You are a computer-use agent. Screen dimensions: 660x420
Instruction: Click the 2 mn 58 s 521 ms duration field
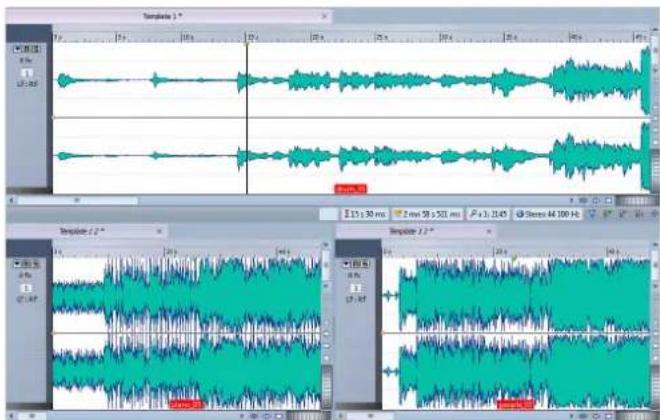tap(427, 214)
